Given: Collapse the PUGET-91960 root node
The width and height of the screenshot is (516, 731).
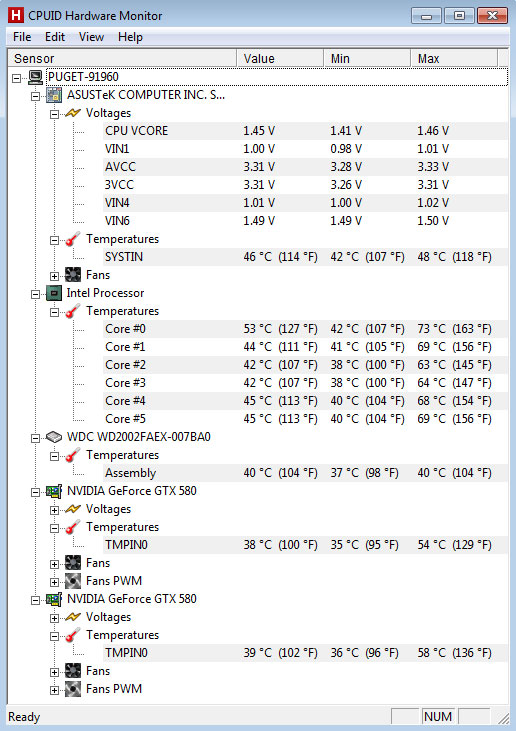Looking at the screenshot, I should pos(17,78).
